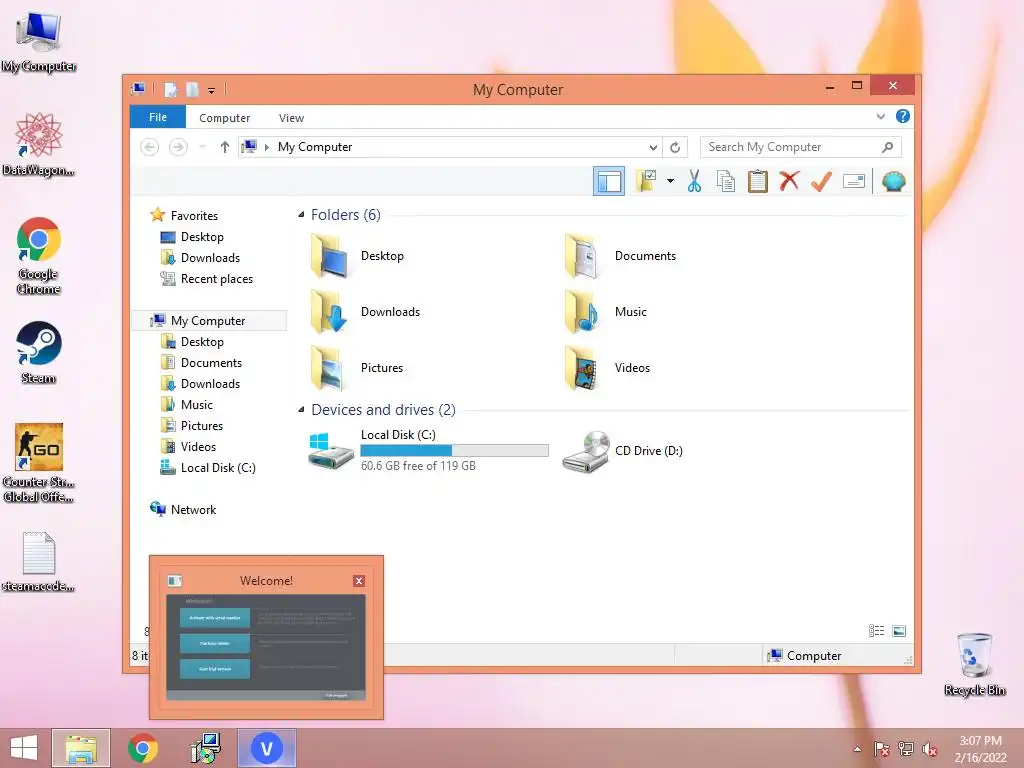
Task: Show hidden tray icons arrow
Action: coord(857,749)
